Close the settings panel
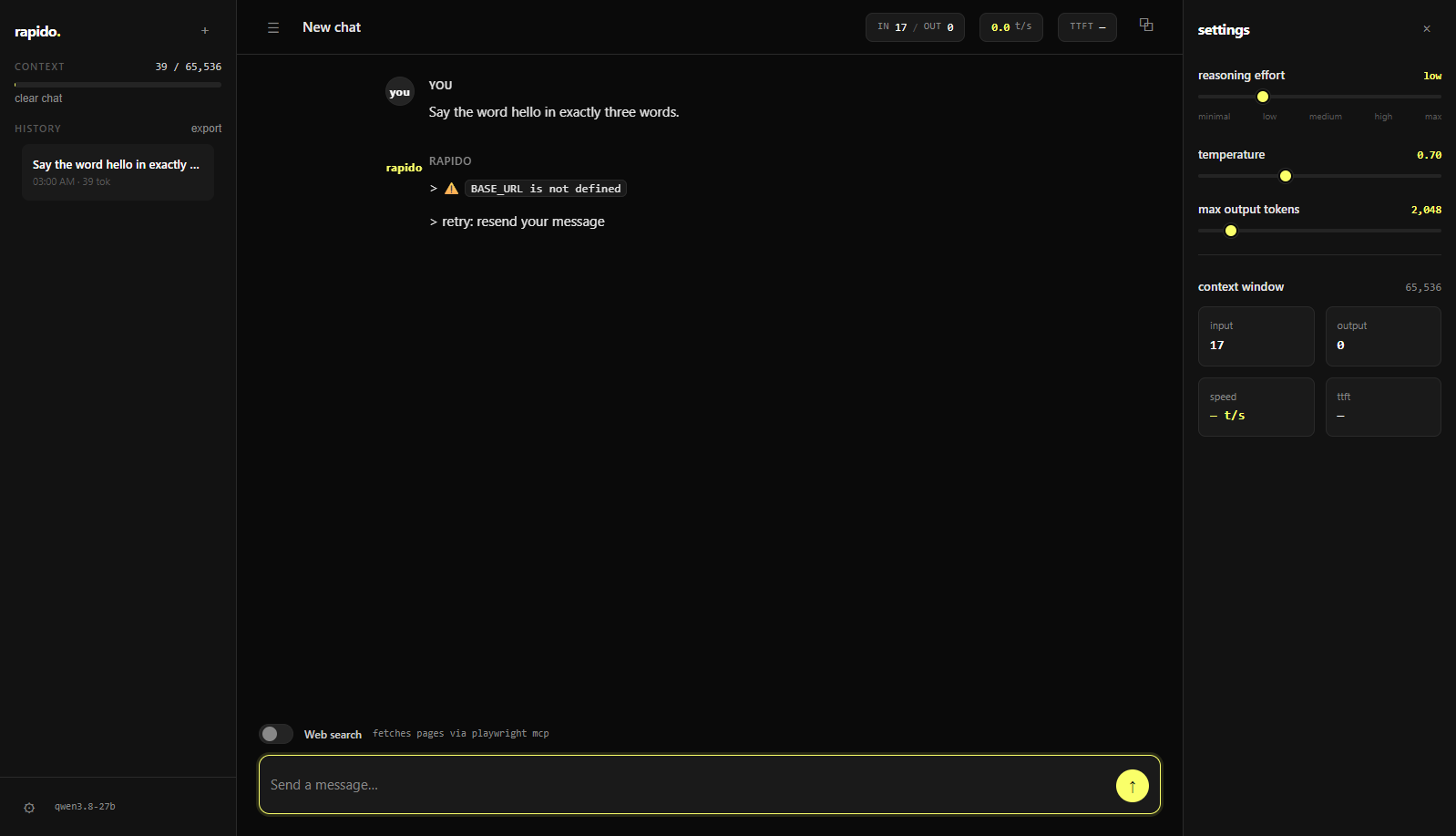 coord(1427,29)
